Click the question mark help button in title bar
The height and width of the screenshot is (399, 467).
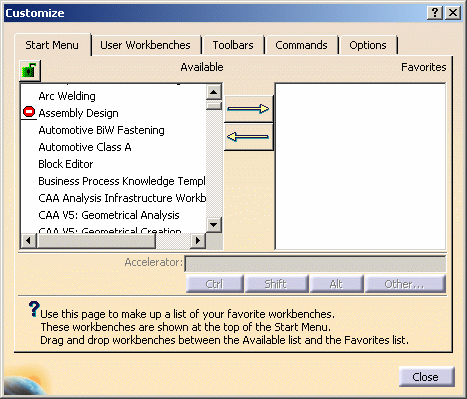tap(435, 13)
